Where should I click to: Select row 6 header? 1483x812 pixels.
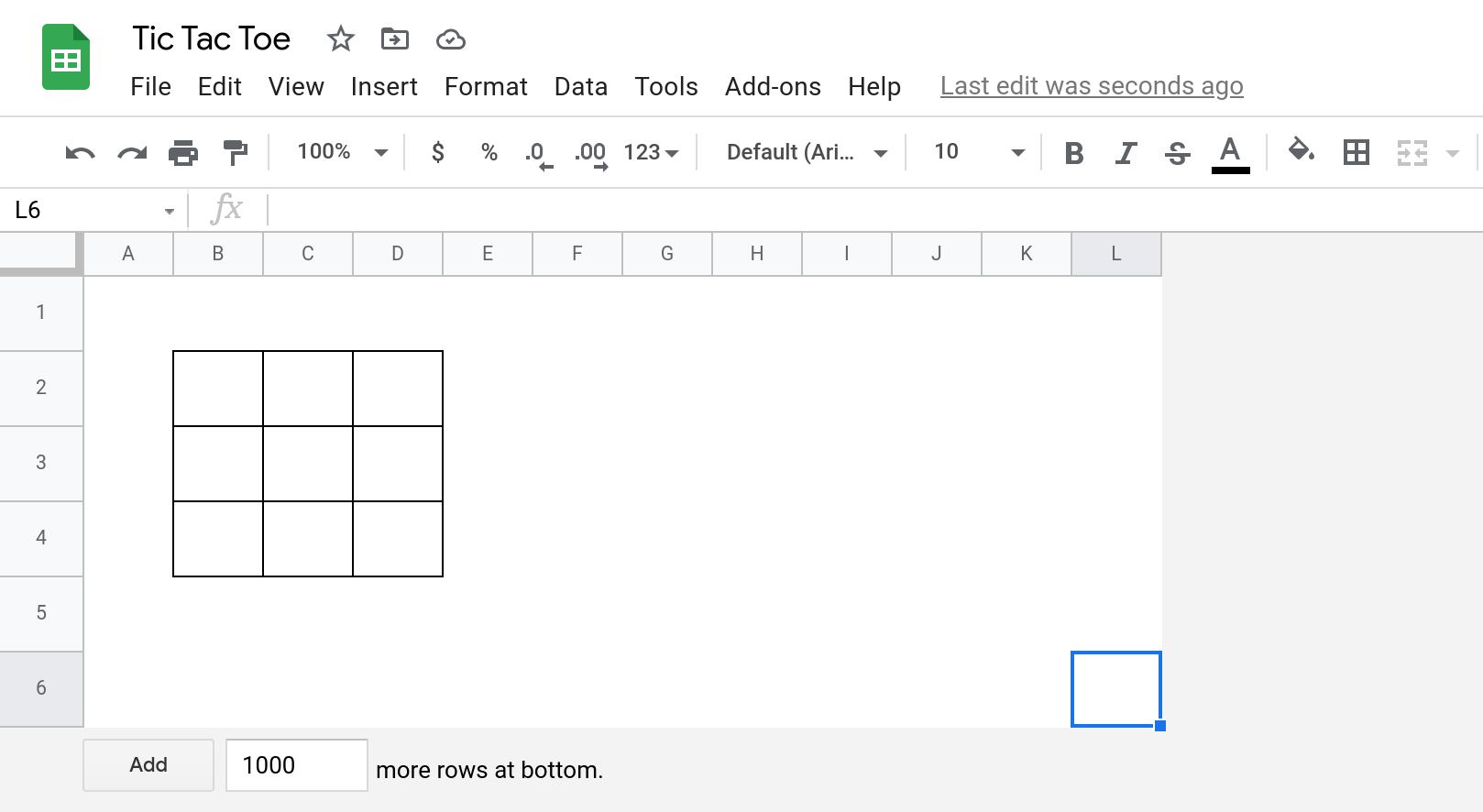(x=41, y=688)
